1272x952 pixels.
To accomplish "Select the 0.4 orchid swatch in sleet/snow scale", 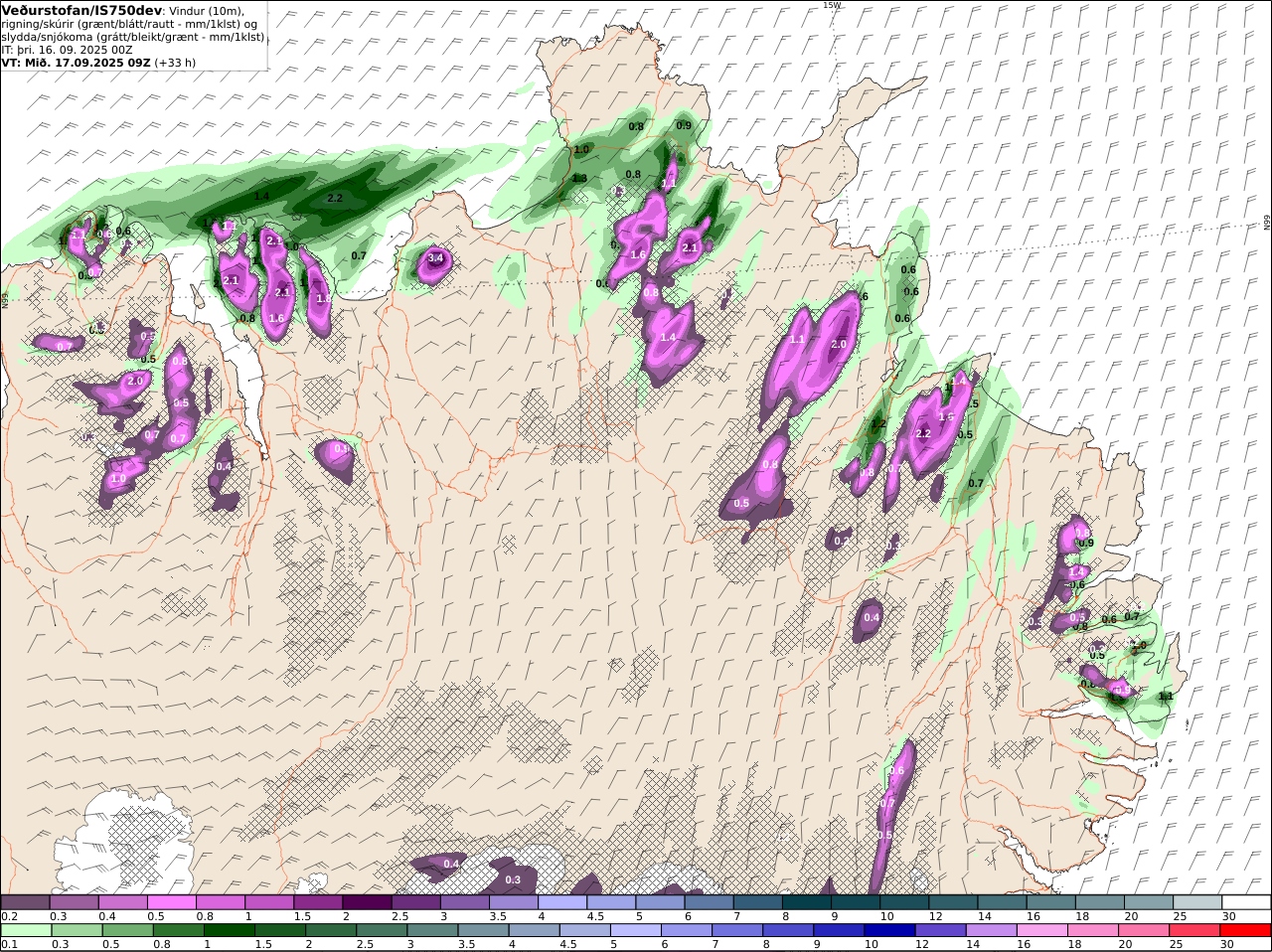I will coord(122,902).
